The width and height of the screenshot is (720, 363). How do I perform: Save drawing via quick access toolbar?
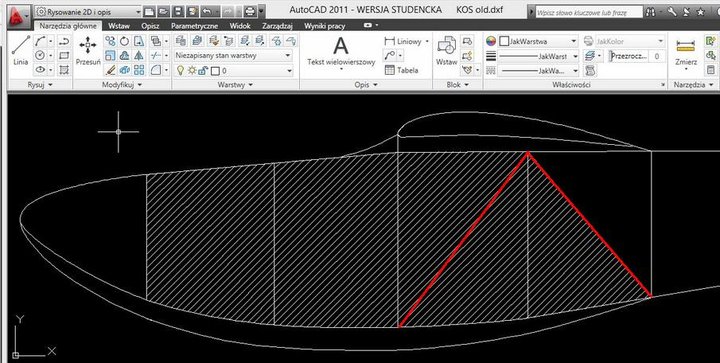click(178, 11)
